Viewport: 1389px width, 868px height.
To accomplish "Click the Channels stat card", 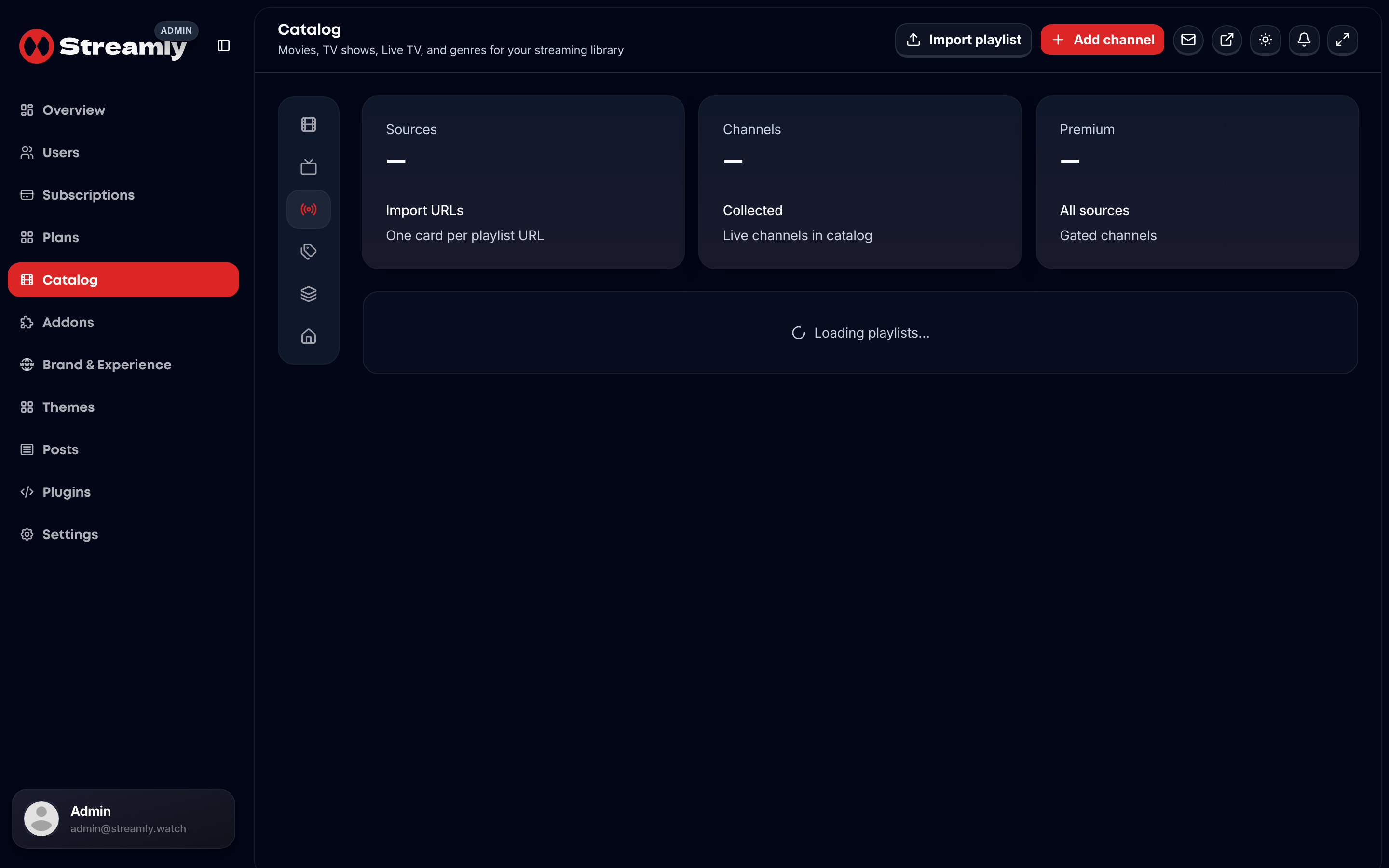I will pyautogui.click(x=860, y=183).
